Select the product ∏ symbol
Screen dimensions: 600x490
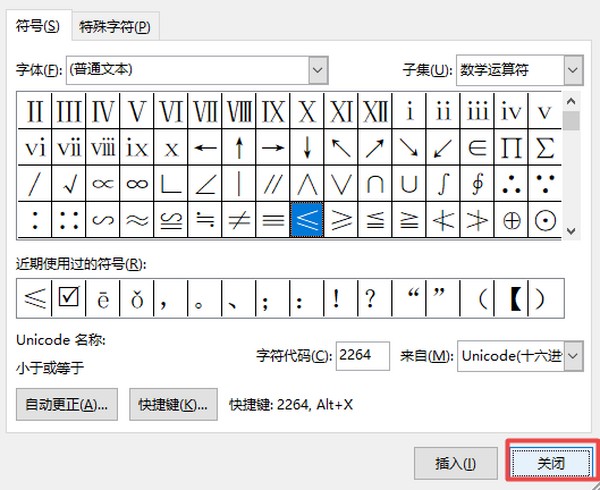[511, 147]
